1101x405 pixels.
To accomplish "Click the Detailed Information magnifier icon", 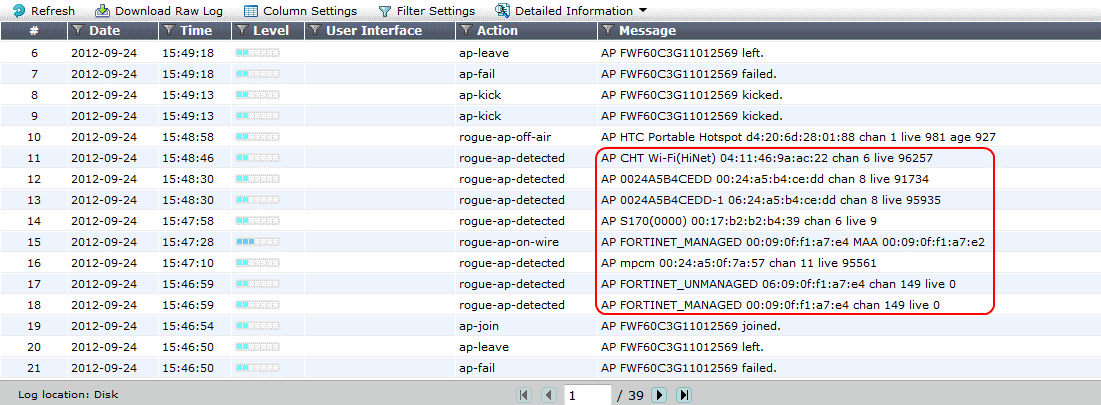I will click(502, 11).
